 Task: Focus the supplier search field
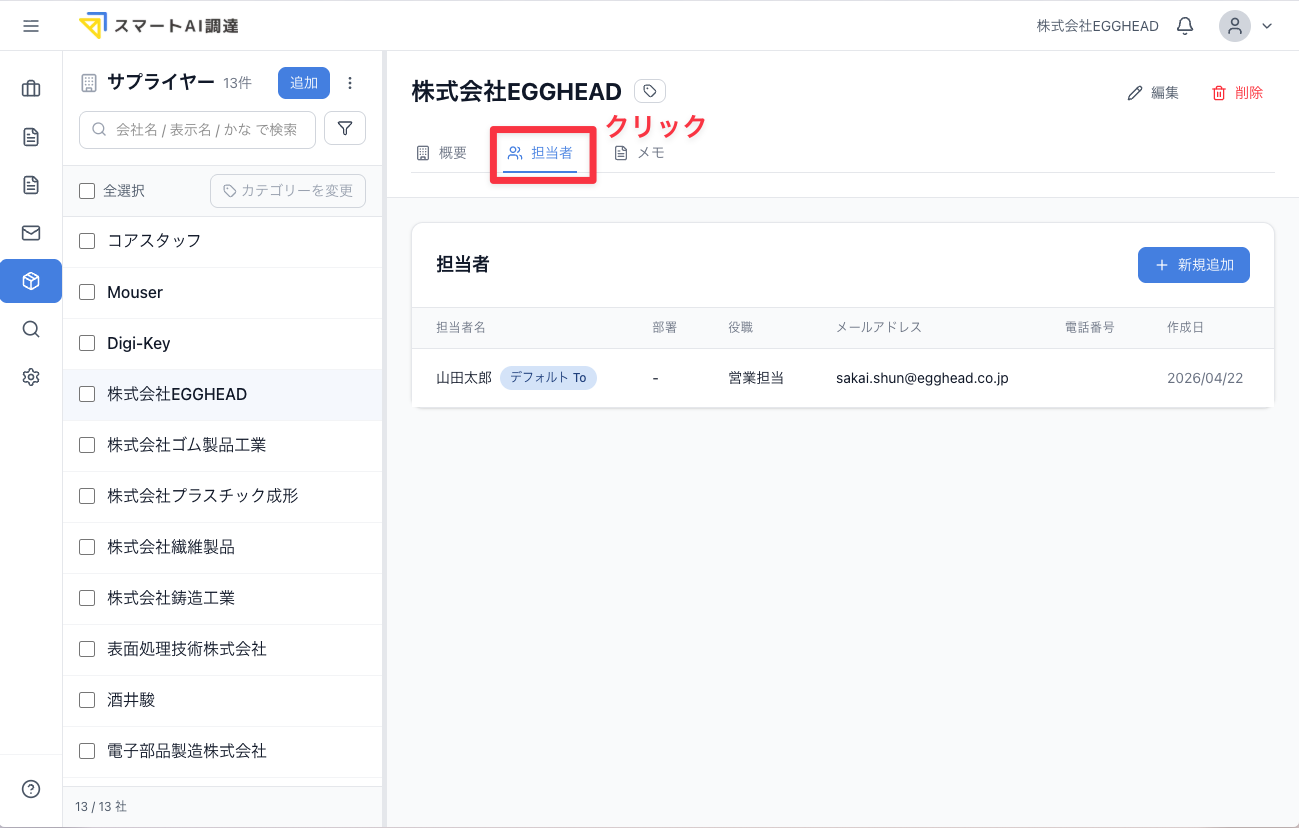pos(197,129)
